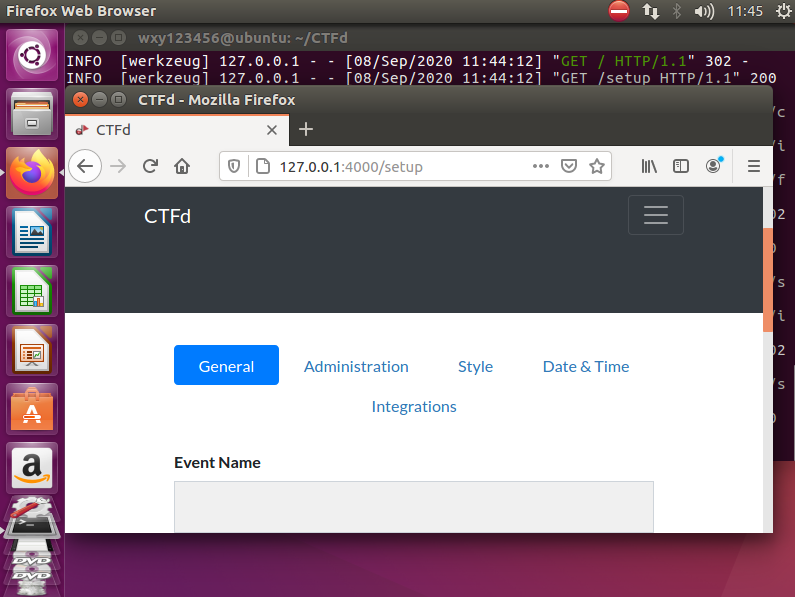
Task: Focus the Event Name input field
Action: click(x=414, y=507)
